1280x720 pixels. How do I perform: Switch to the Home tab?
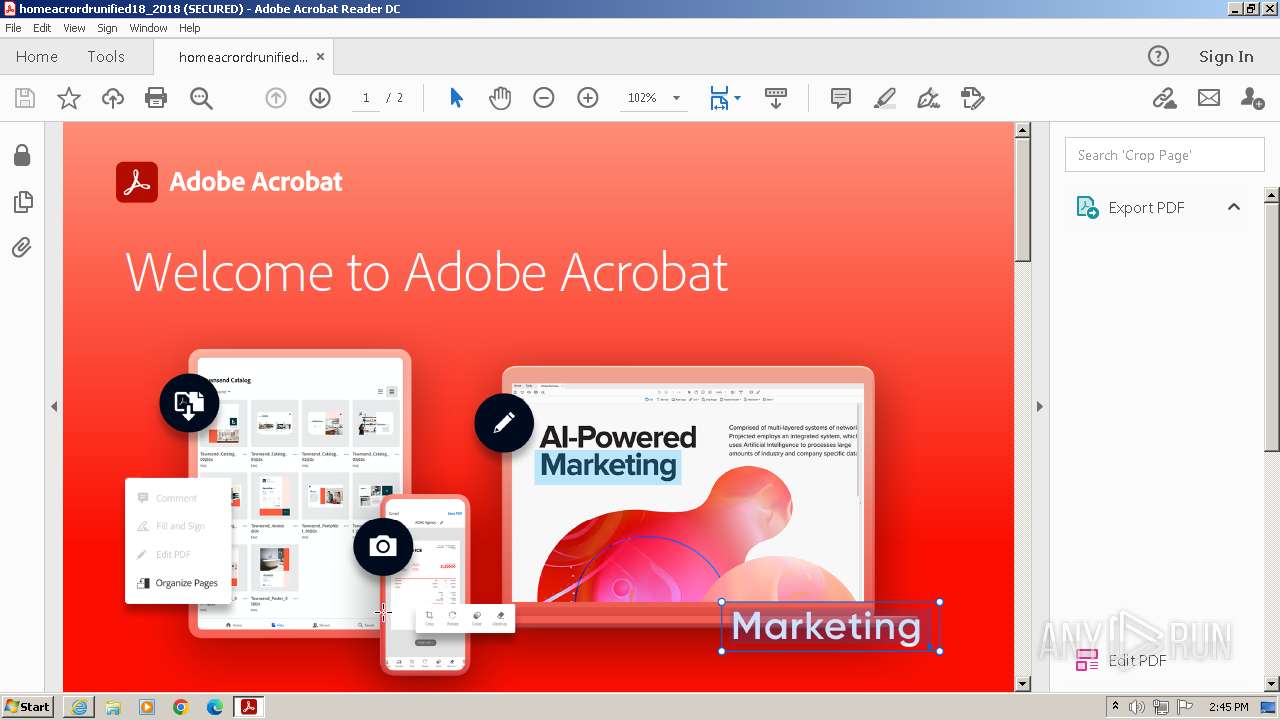point(37,57)
